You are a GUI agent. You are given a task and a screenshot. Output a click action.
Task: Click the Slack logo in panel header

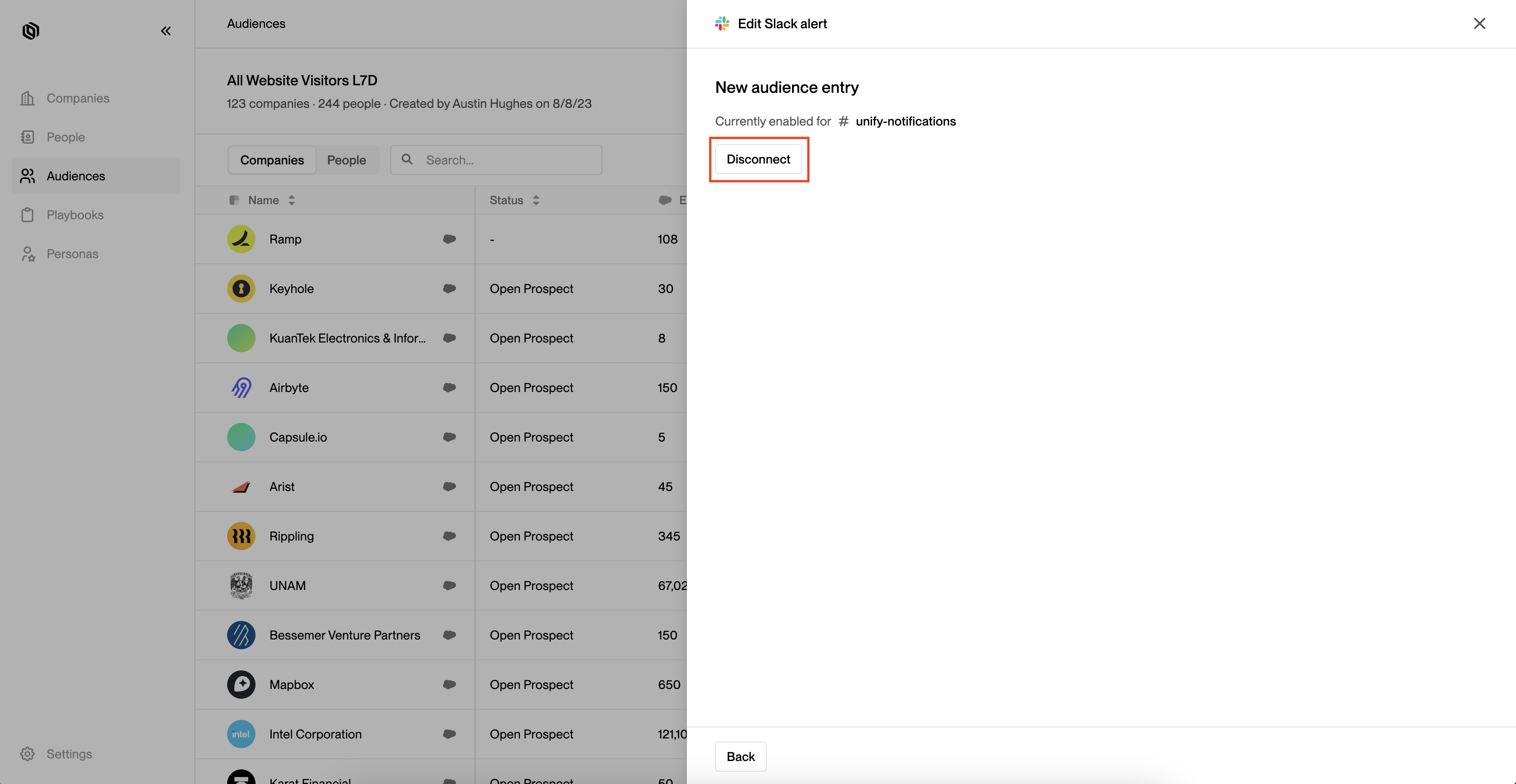click(722, 23)
